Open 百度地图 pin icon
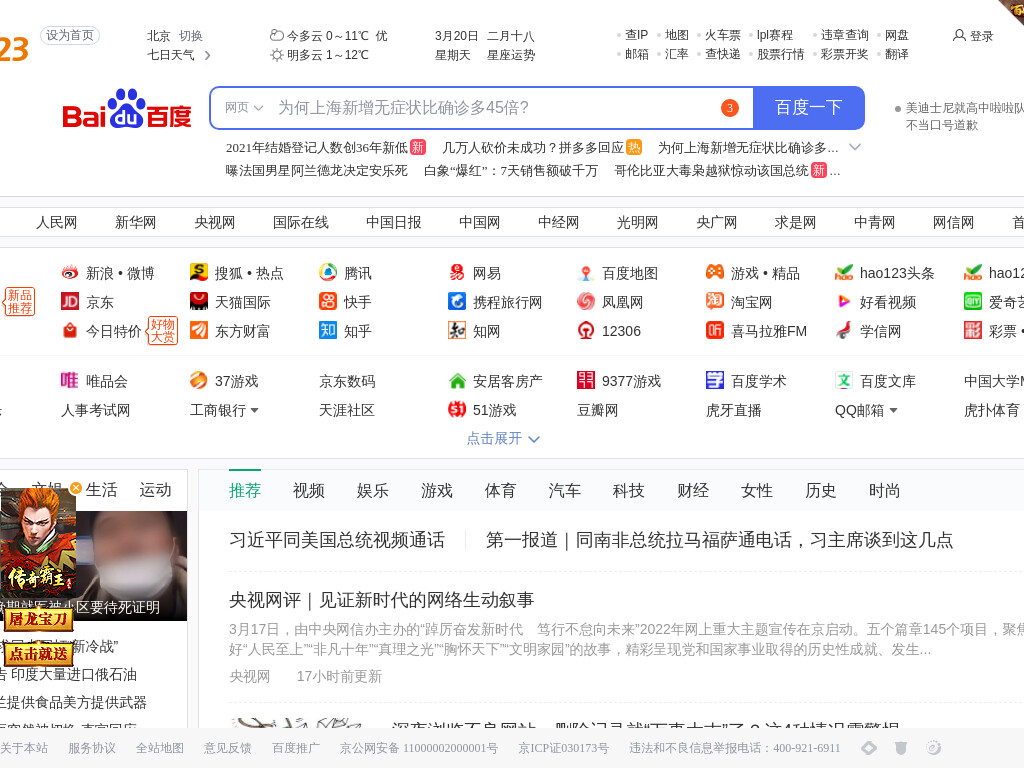Image resolution: width=1024 pixels, height=768 pixels. click(x=586, y=273)
